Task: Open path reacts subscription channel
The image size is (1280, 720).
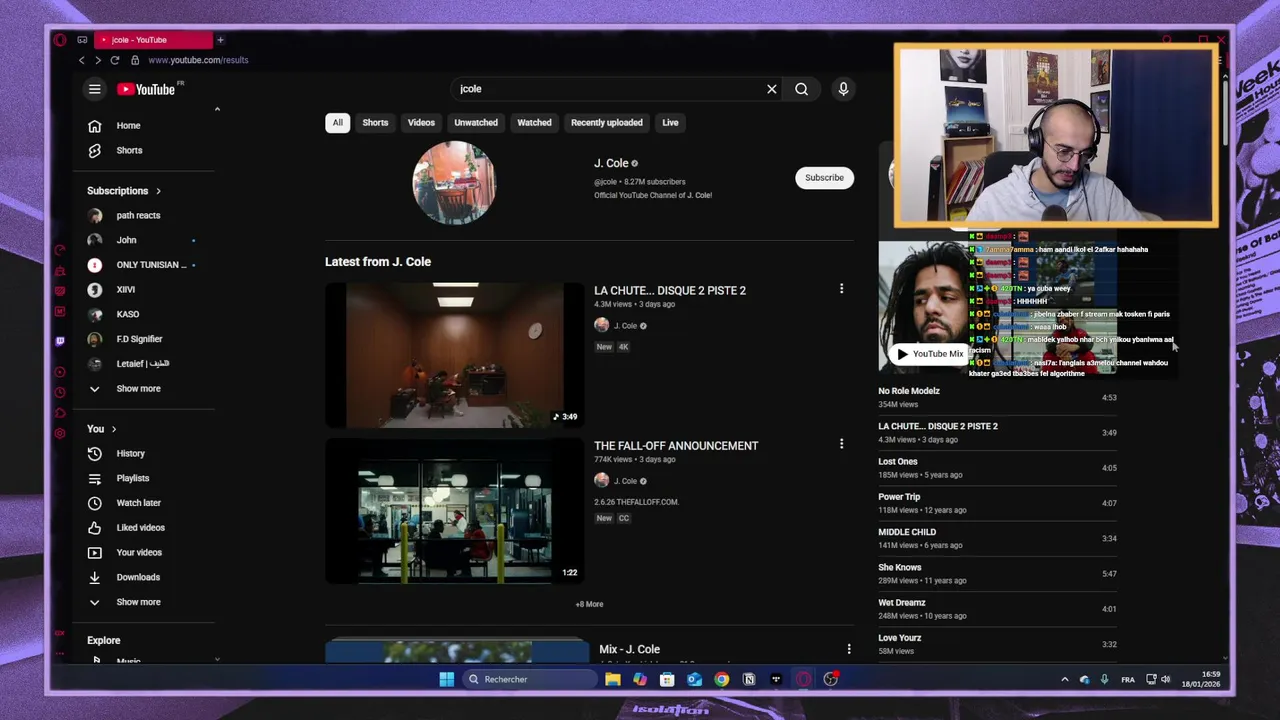Action: [x=138, y=215]
